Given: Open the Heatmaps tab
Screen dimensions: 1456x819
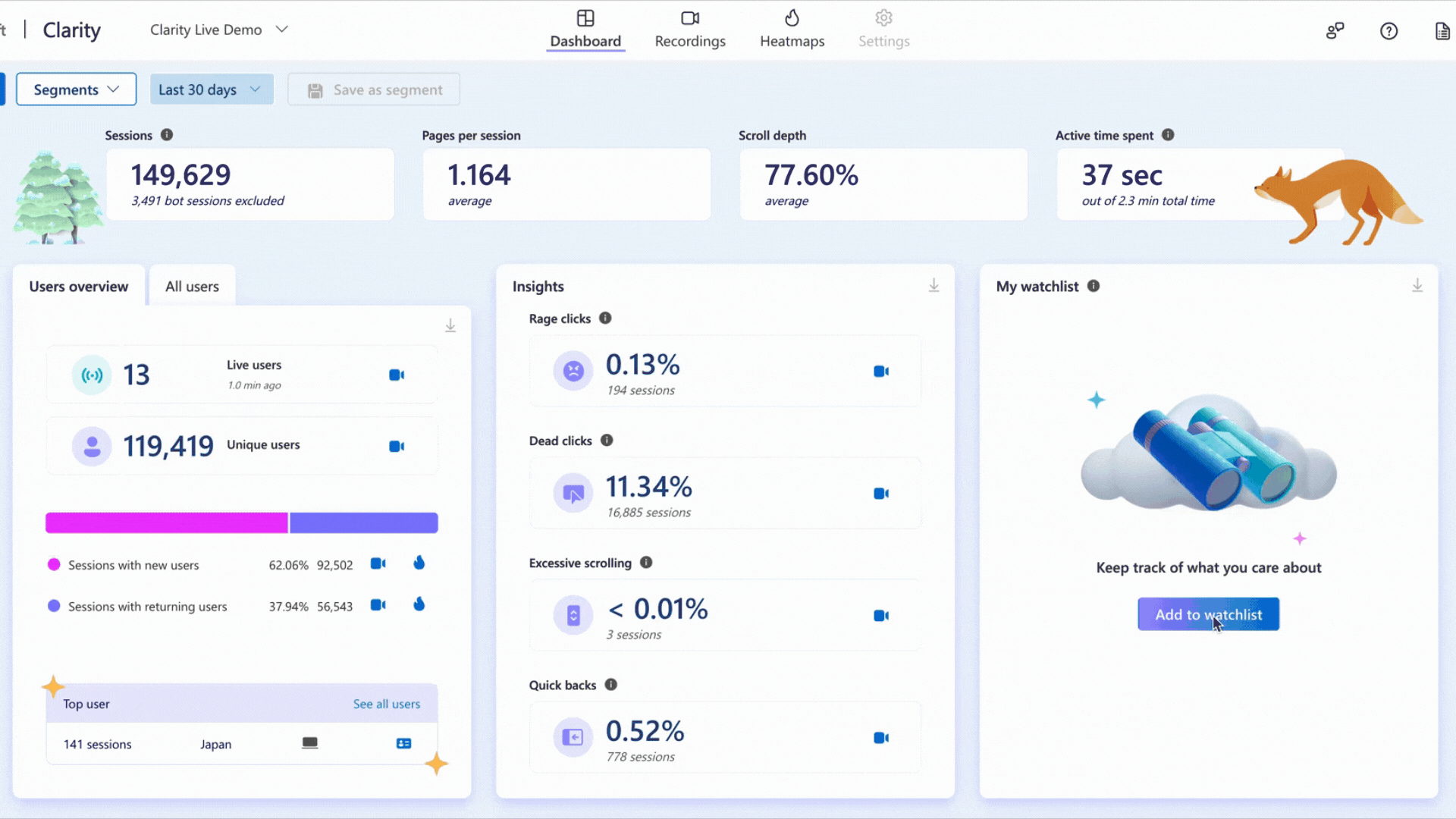Looking at the screenshot, I should click(792, 30).
